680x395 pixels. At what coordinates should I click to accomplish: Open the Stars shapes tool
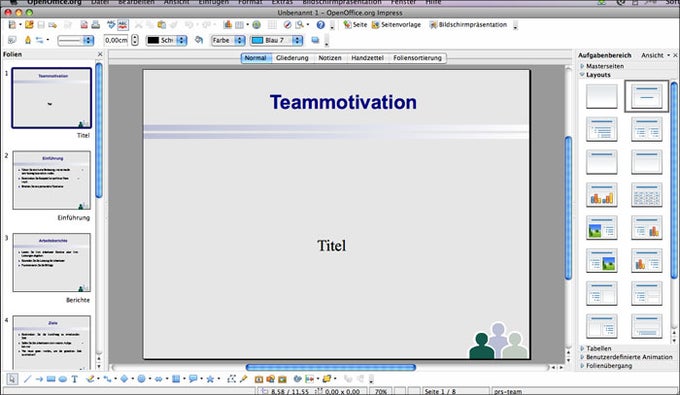210,379
